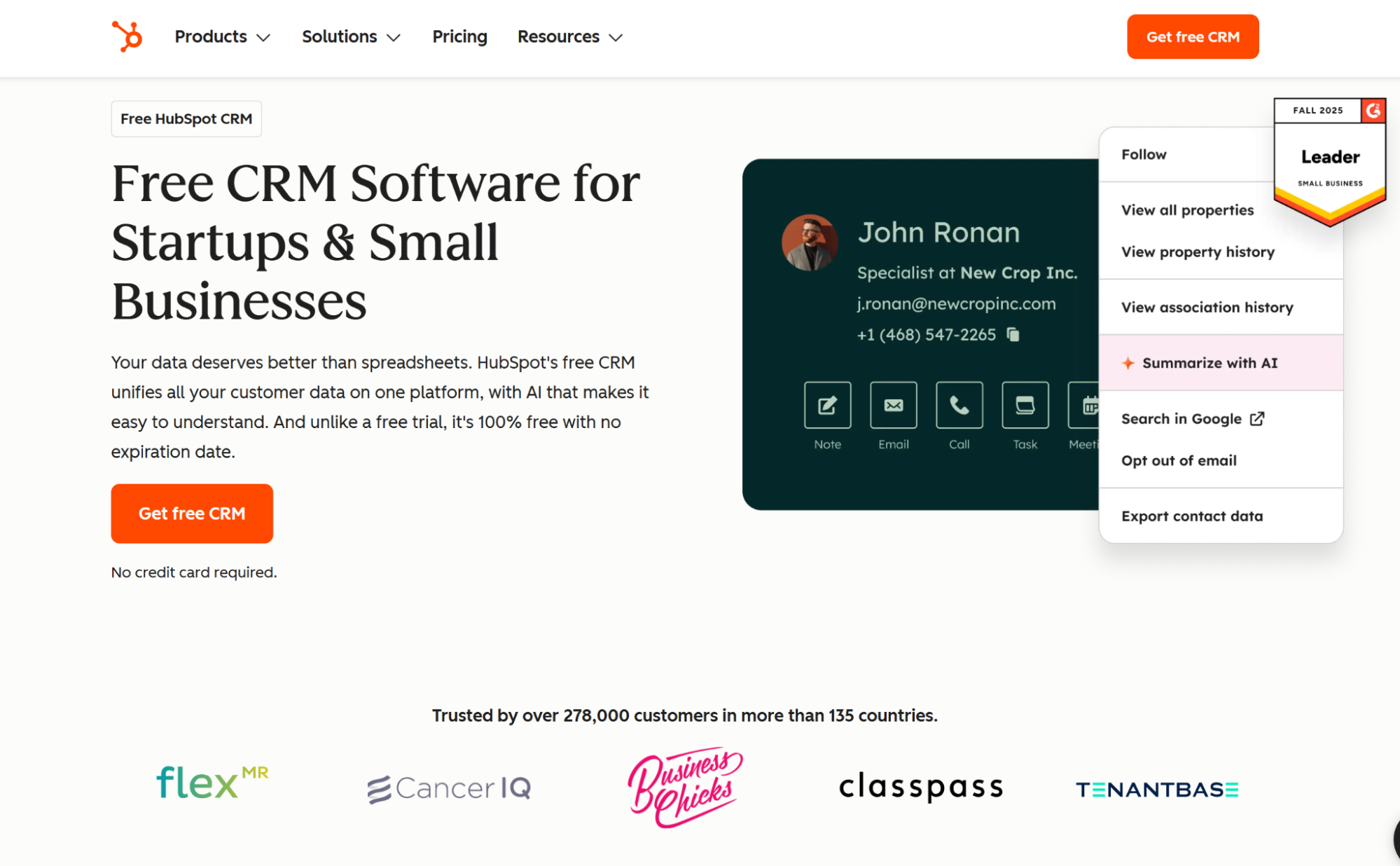Click the j.ronan@newcropinc.com email address
This screenshot has width=1400, height=866.
coord(956,303)
